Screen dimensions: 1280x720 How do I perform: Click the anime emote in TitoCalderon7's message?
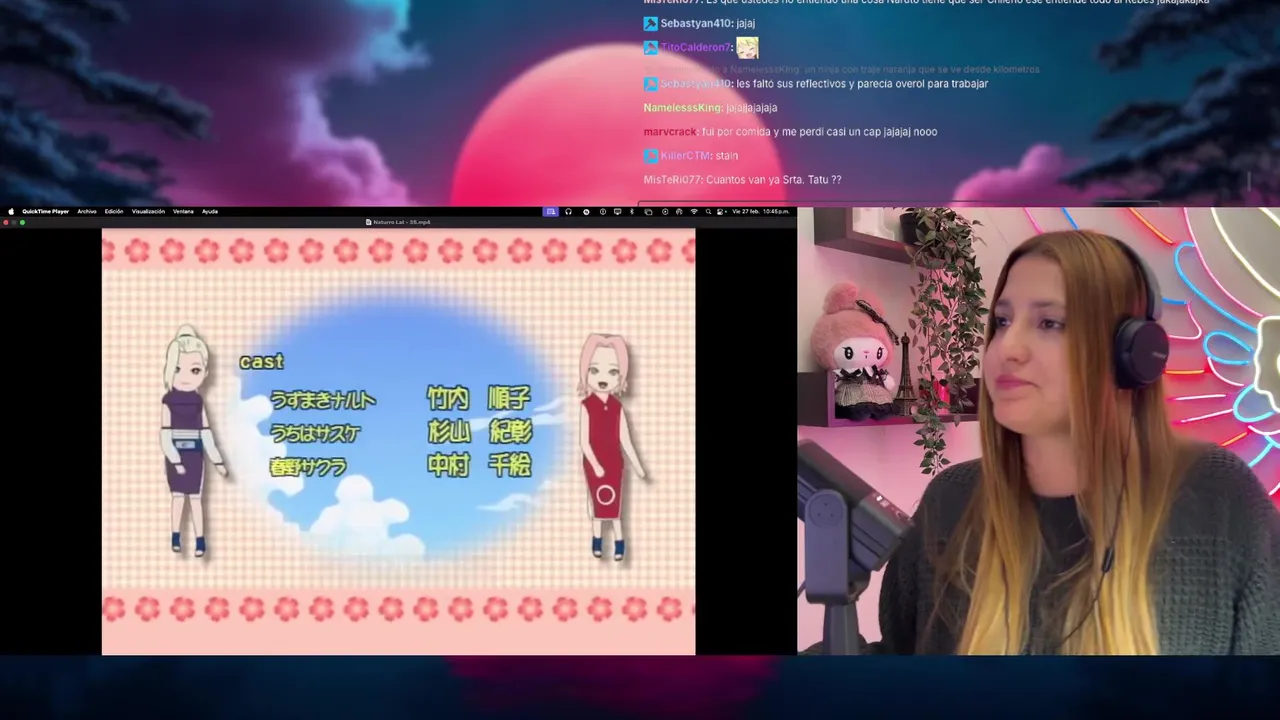[x=747, y=47]
